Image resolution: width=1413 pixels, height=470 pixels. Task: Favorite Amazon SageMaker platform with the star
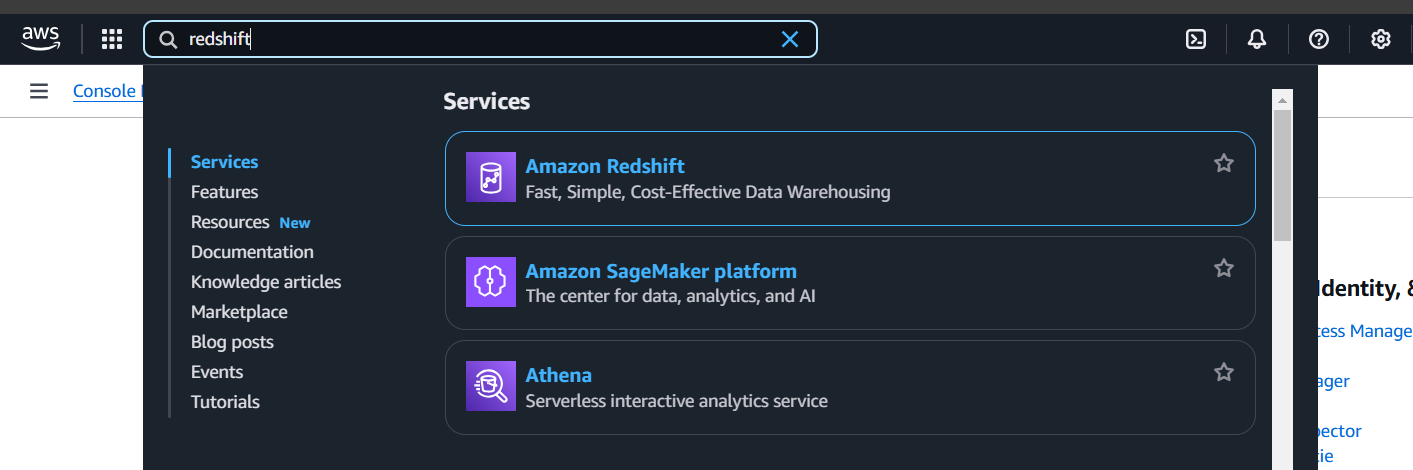click(1224, 268)
